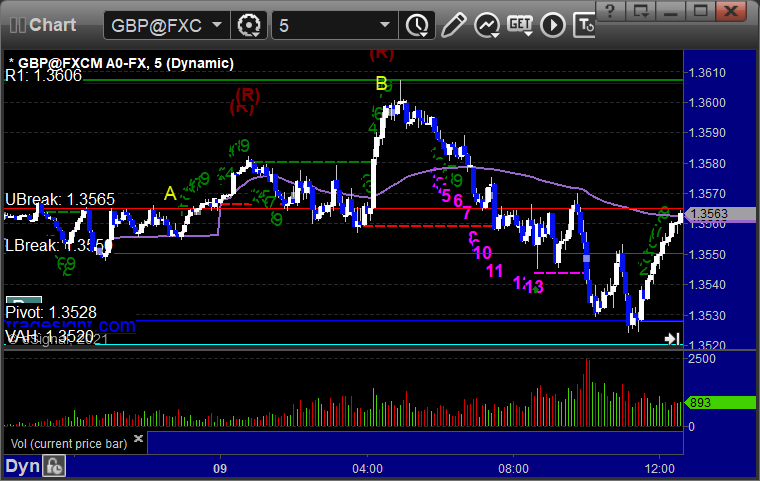The width and height of the screenshot is (760, 481).
Task: Start bar replay with play icon
Action: click(x=553, y=25)
